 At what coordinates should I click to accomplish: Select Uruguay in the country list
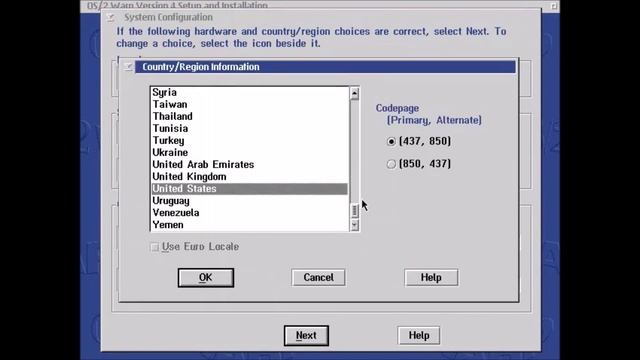click(250, 201)
